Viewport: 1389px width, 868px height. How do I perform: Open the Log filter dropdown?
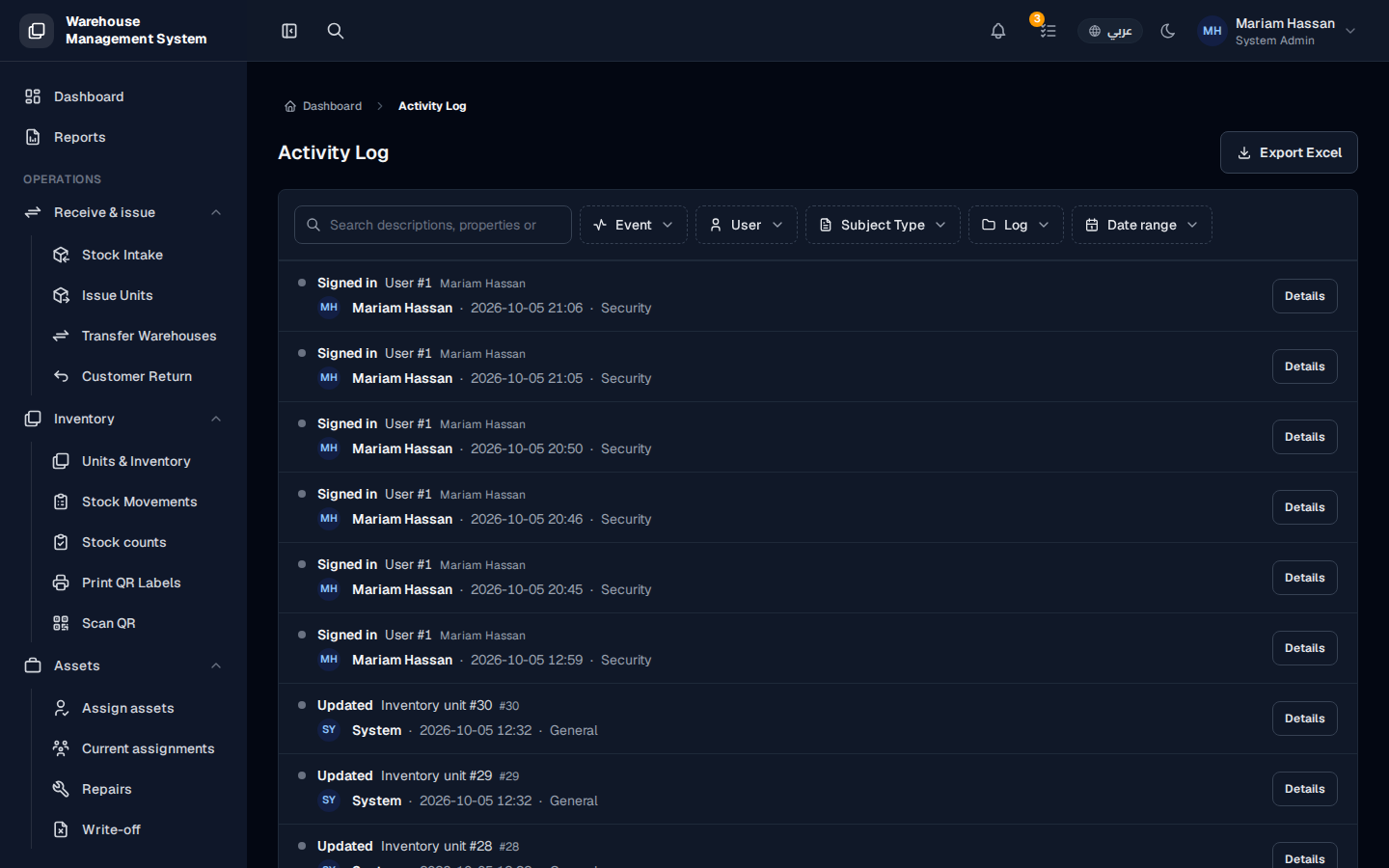(1016, 225)
